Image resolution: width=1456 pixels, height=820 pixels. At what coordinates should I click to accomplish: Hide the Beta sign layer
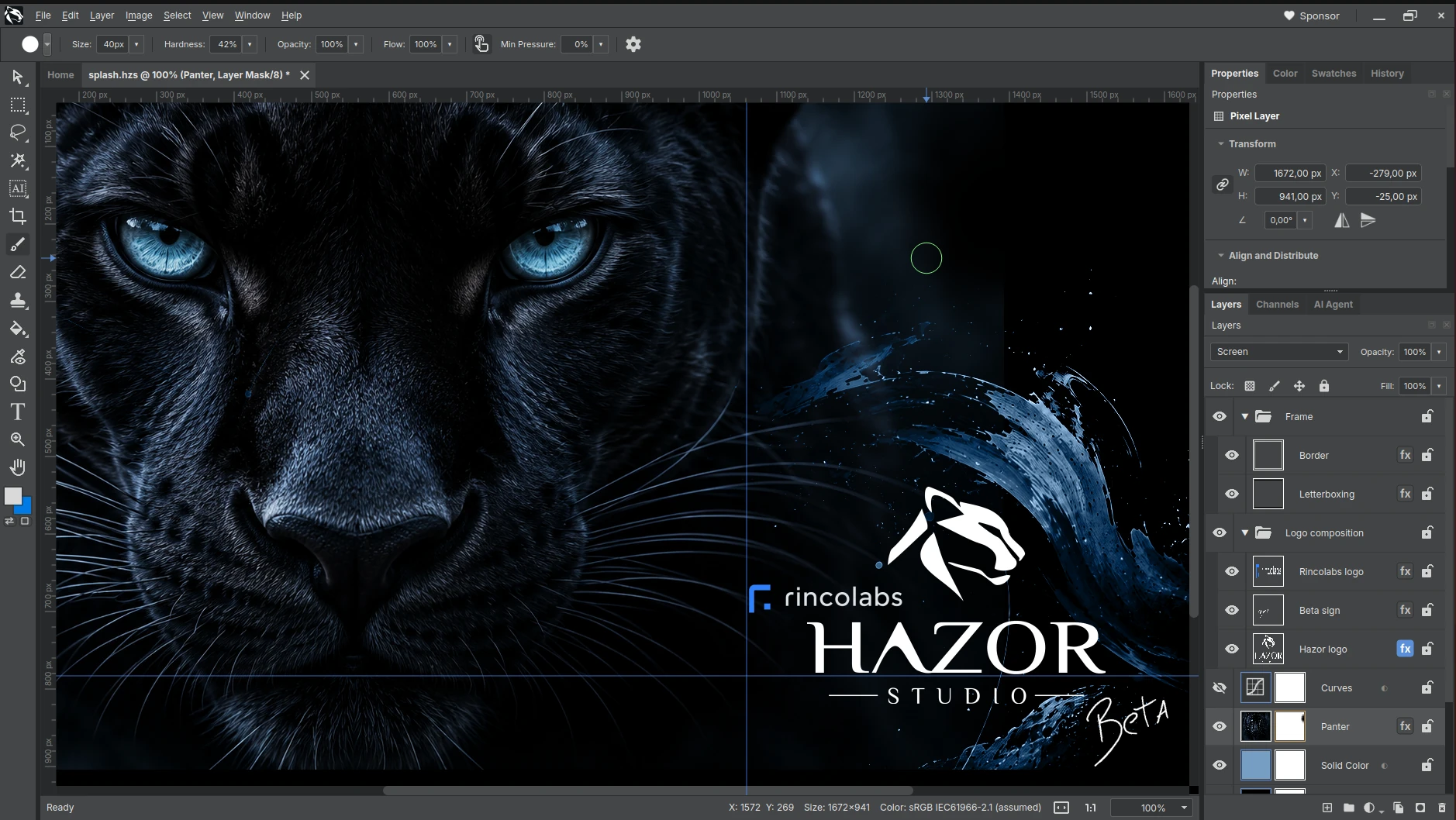pos(1232,610)
